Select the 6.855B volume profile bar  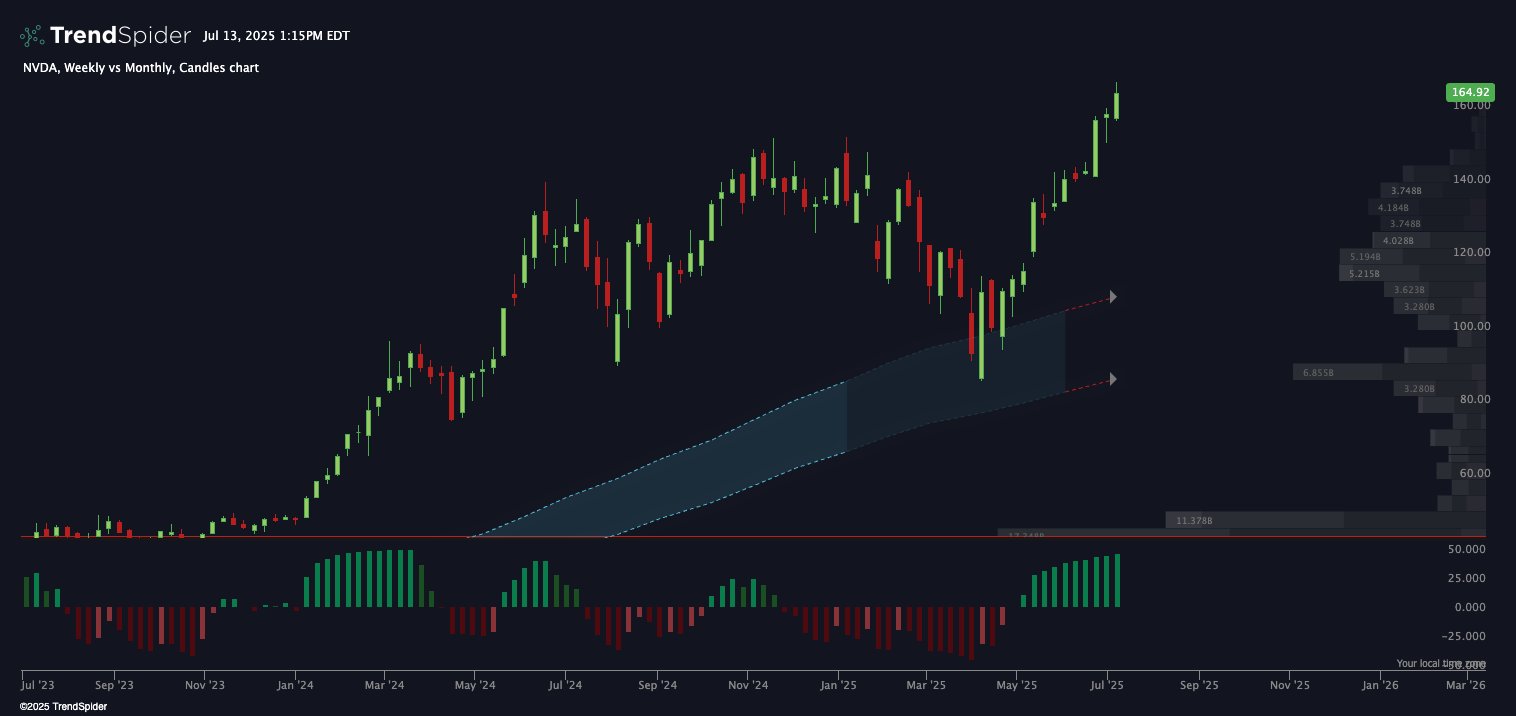[x=1388, y=372]
